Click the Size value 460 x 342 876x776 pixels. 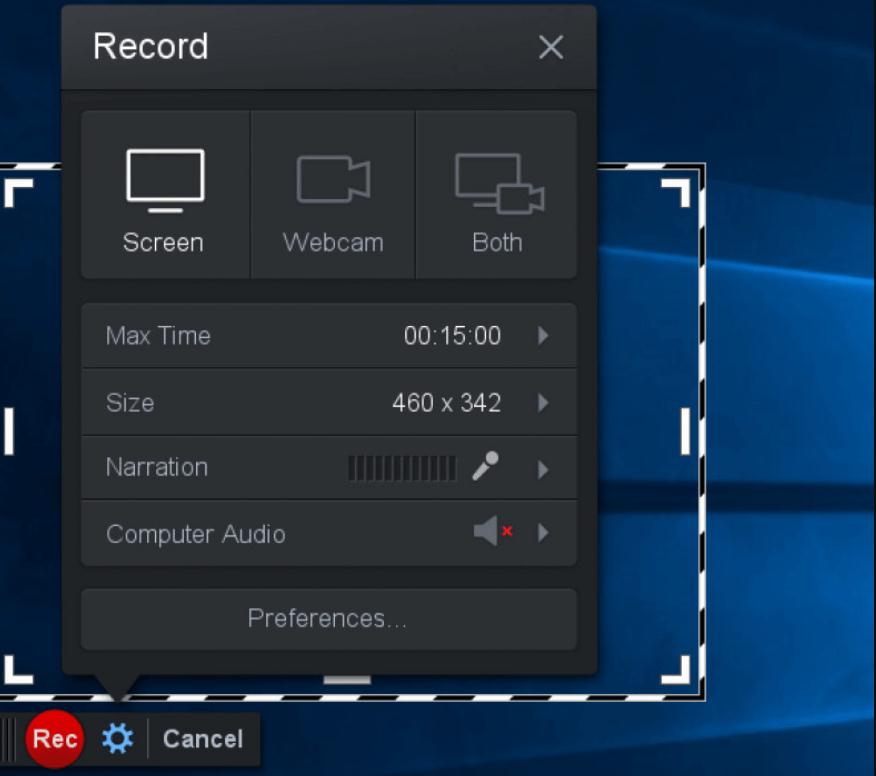[x=446, y=403]
